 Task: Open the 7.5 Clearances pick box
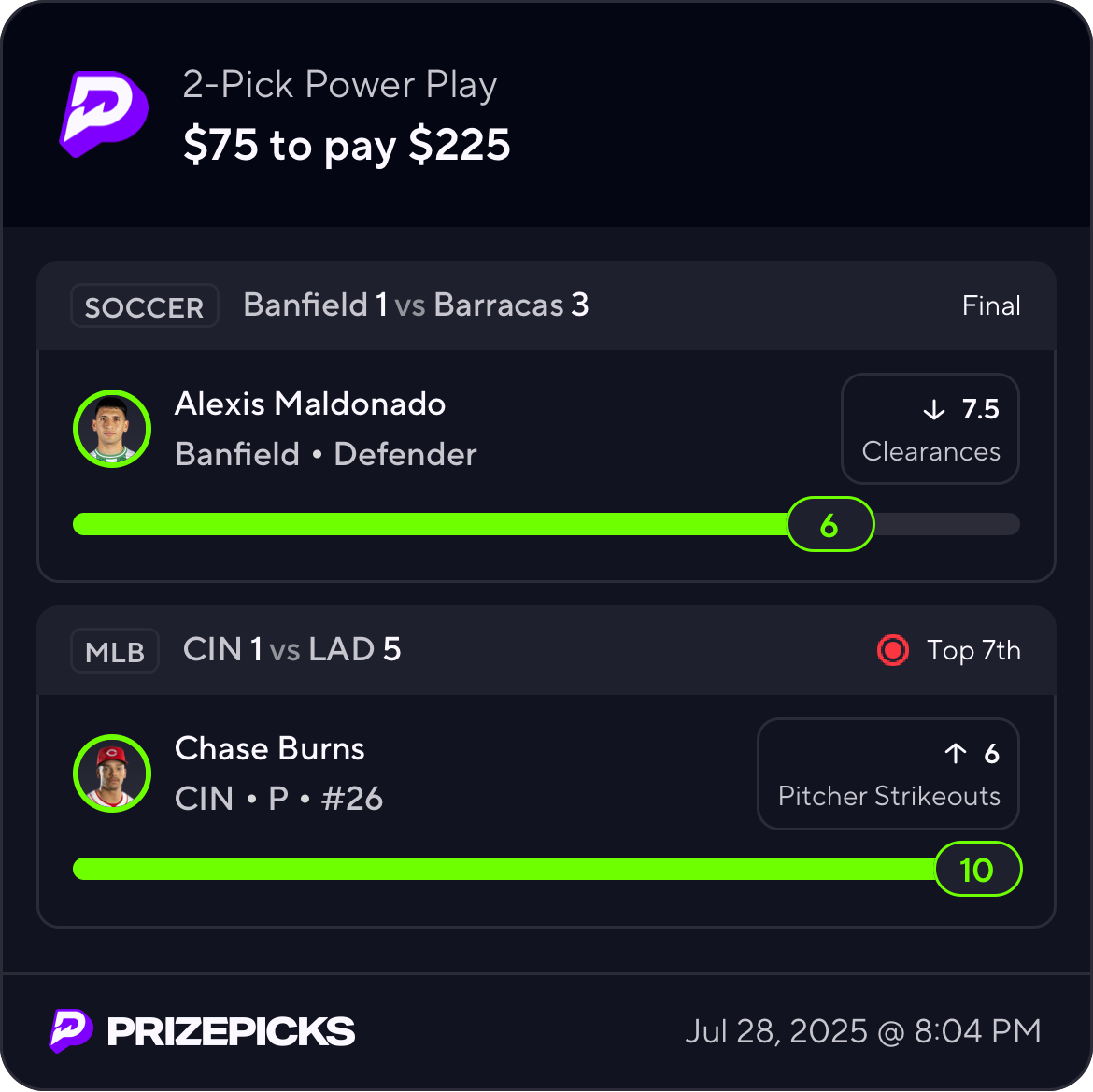[x=930, y=429]
